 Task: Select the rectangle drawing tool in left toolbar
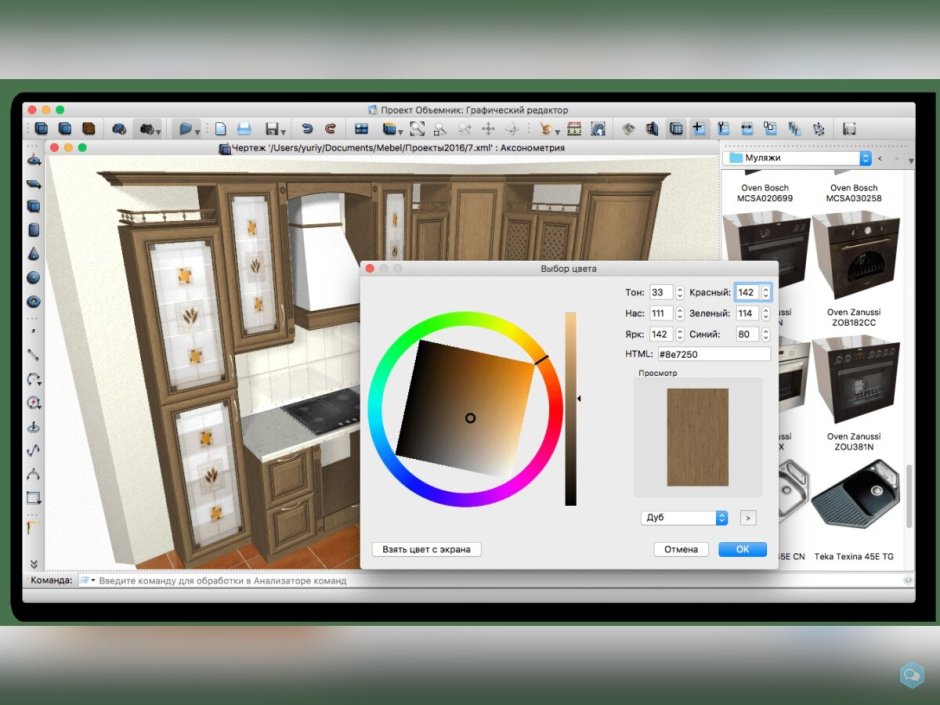(x=34, y=498)
